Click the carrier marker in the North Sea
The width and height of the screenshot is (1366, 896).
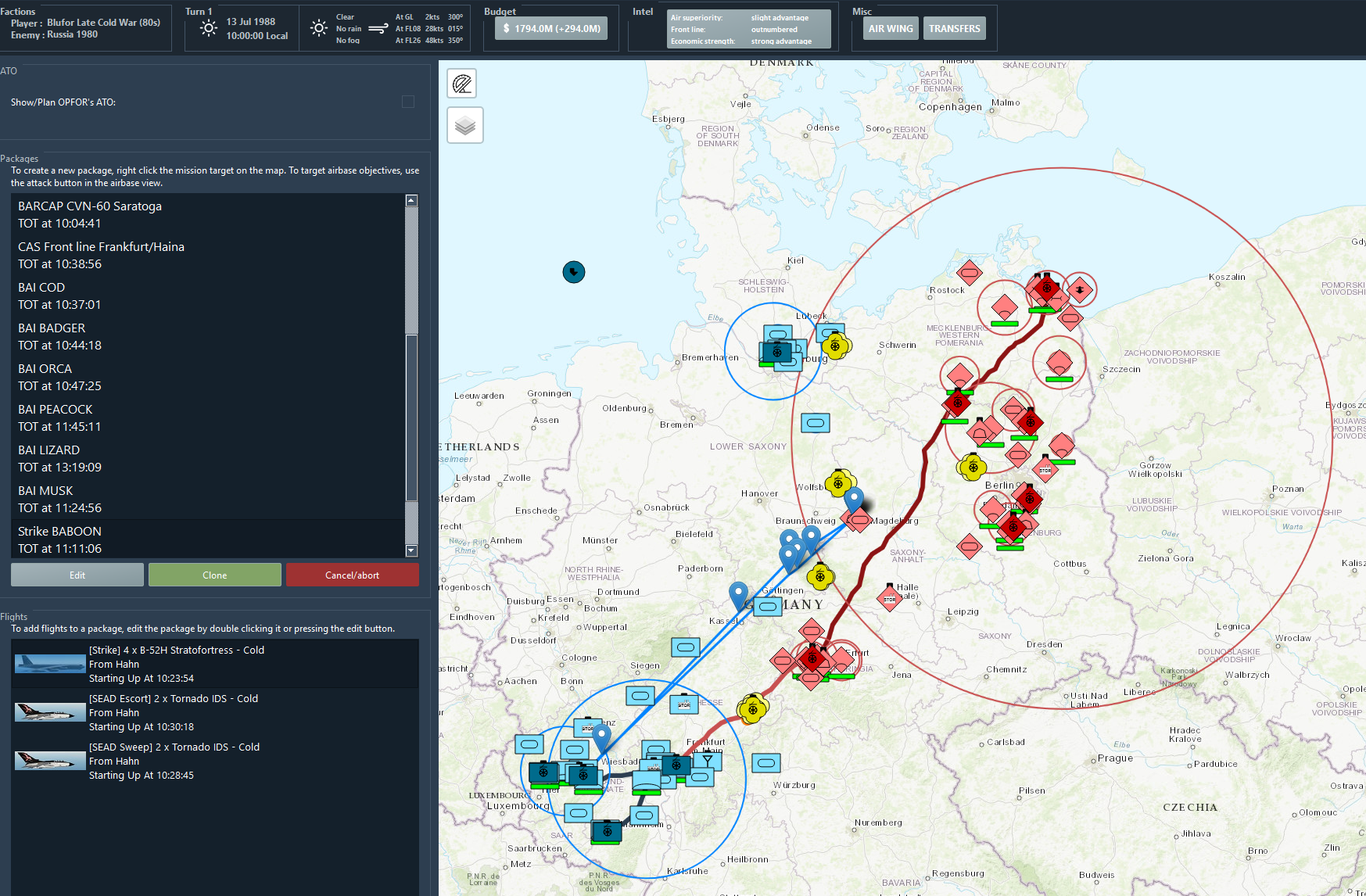574,272
